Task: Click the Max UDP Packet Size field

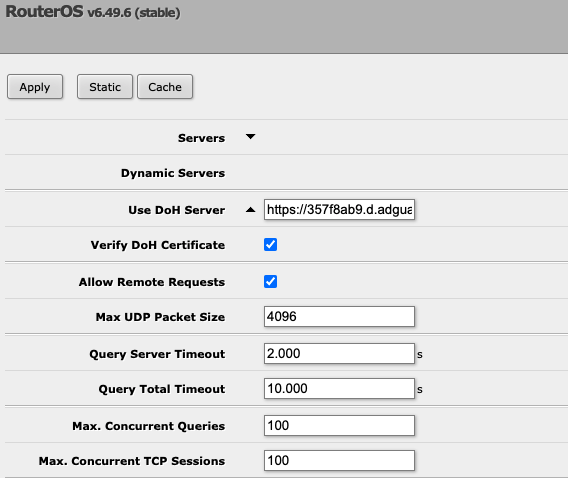Action: [339, 316]
